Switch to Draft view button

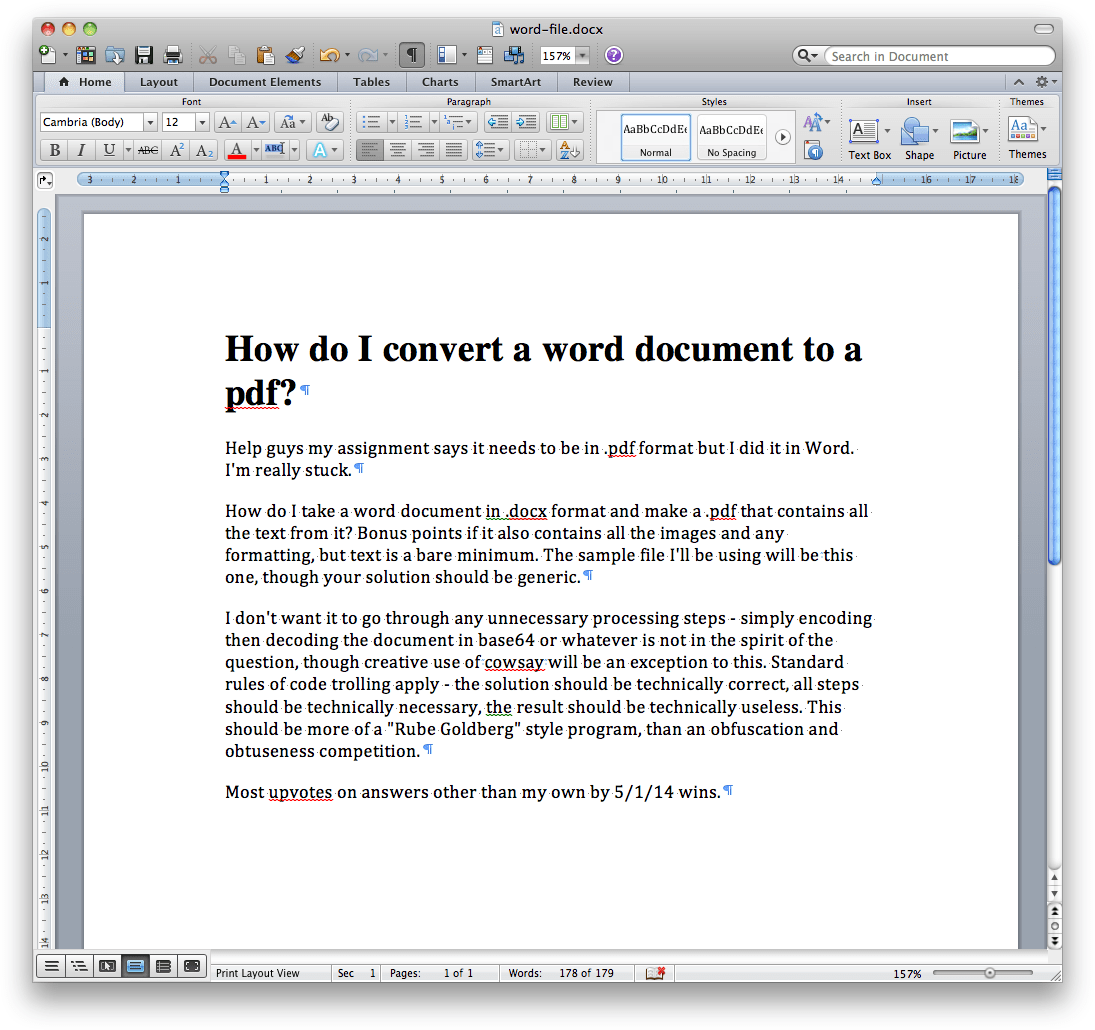point(52,966)
